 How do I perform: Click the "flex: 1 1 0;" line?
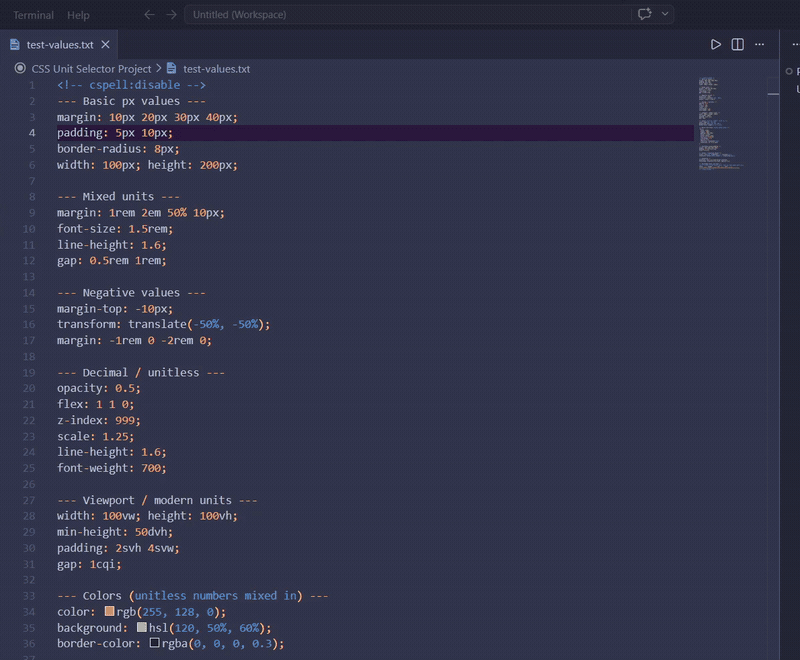pos(95,404)
